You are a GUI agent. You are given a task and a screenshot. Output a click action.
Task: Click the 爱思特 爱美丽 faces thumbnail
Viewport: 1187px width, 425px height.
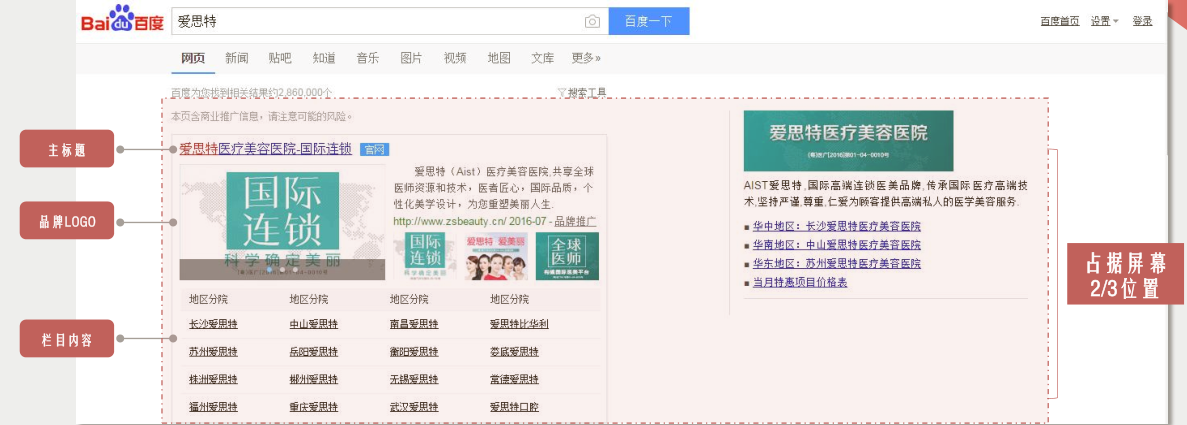tap(497, 256)
